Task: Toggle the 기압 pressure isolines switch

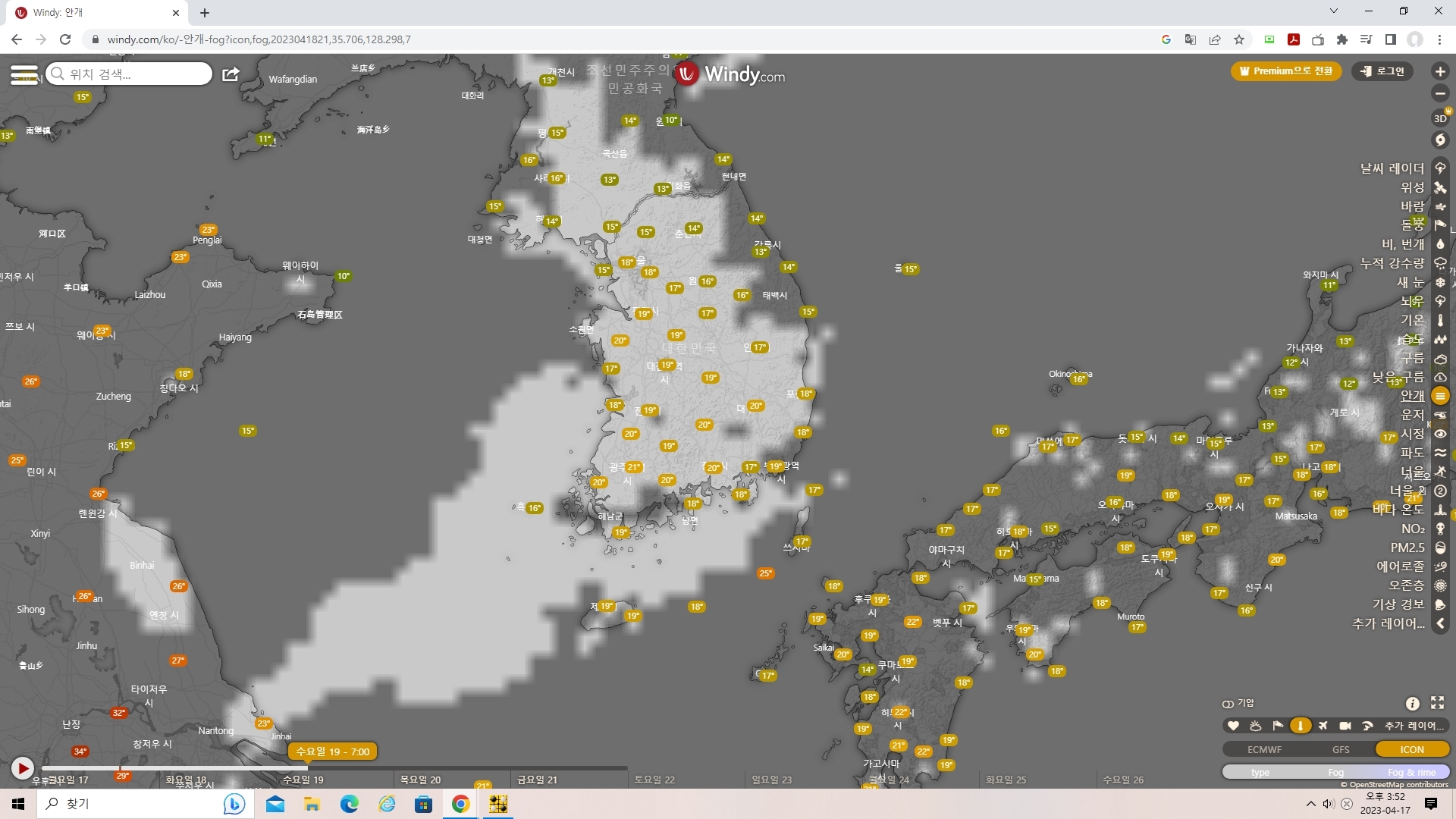Action: coord(1228,704)
